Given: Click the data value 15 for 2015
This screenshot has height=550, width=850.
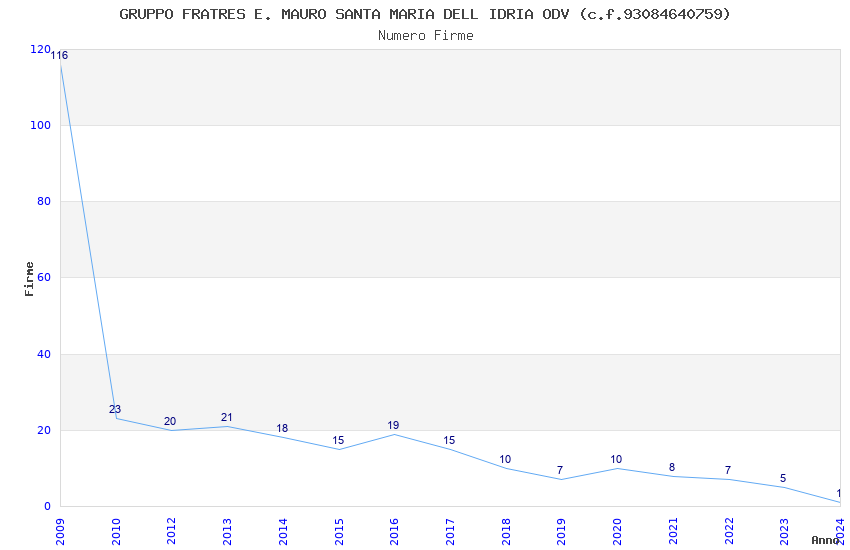Looking at the screenshot, I should 338,440.
